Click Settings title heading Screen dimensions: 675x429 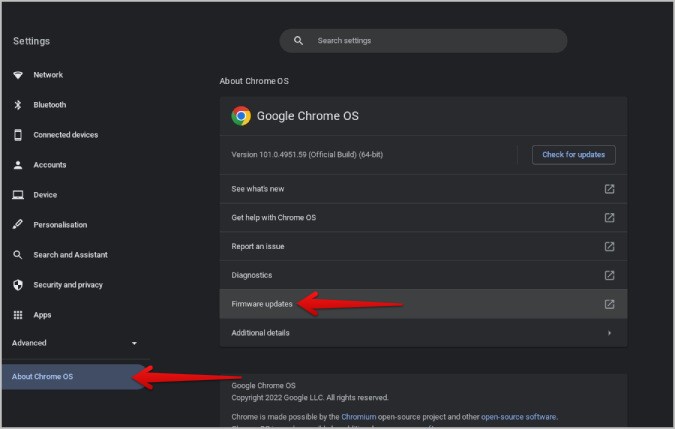pyautogui.click(x=31, y=41)
